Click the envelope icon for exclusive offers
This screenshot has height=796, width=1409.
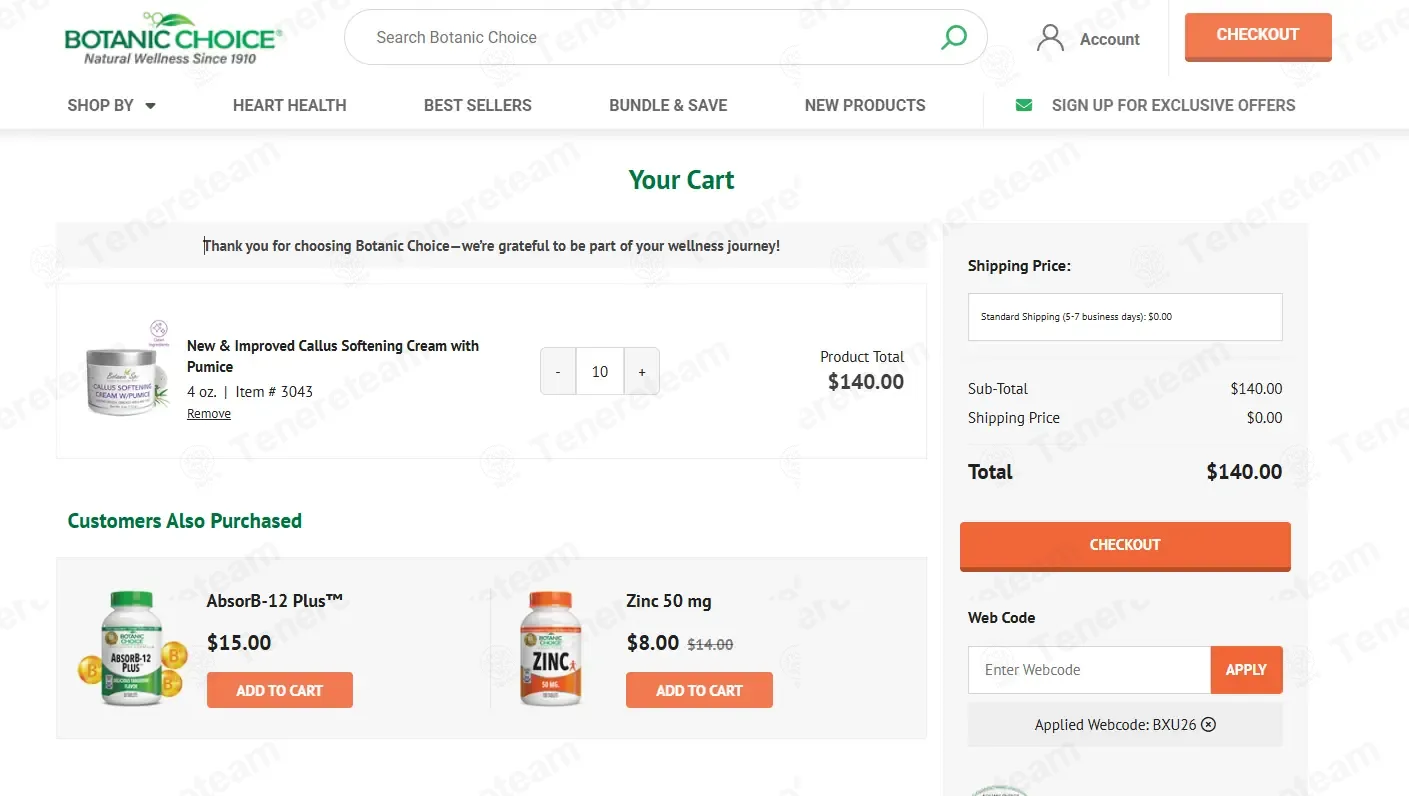pyautogui.click(x=1024, y=105)
